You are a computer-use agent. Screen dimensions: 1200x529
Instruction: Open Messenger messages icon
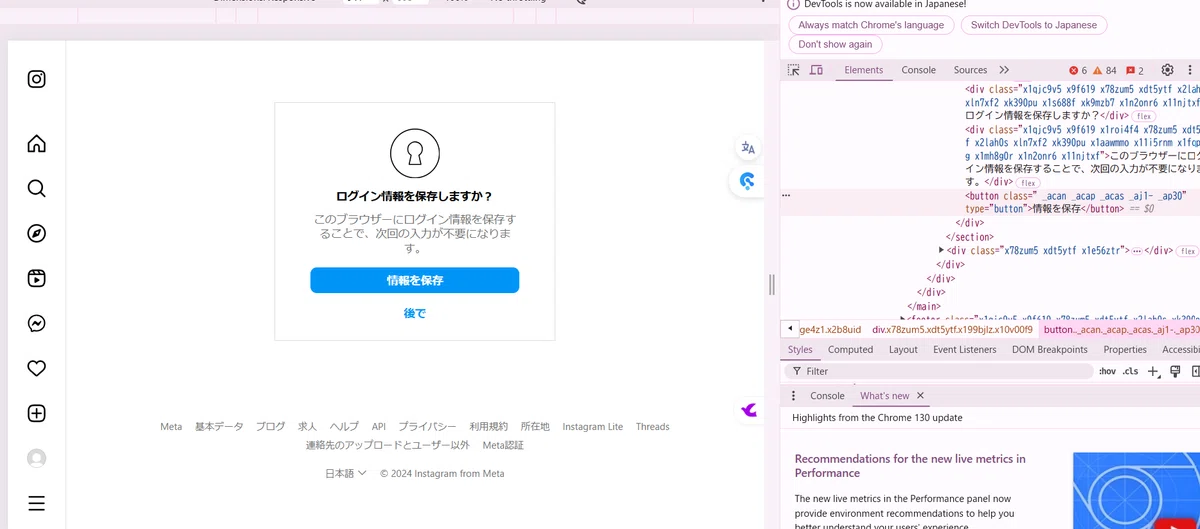[x=37, y=324]
